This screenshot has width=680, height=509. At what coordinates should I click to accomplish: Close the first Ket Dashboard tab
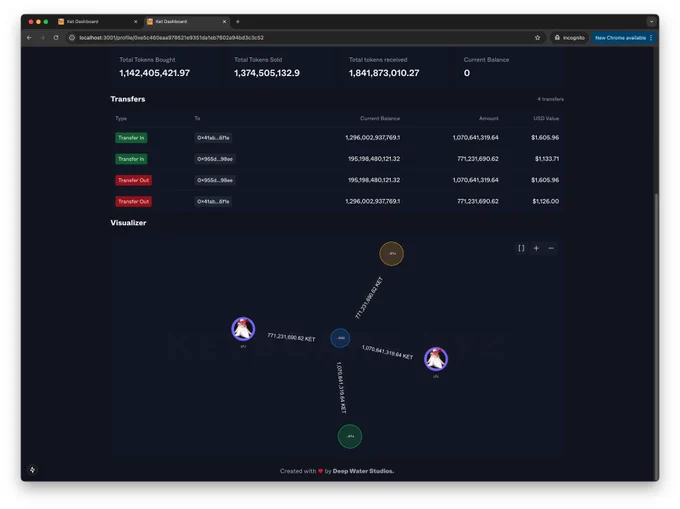tap(135, 21)
